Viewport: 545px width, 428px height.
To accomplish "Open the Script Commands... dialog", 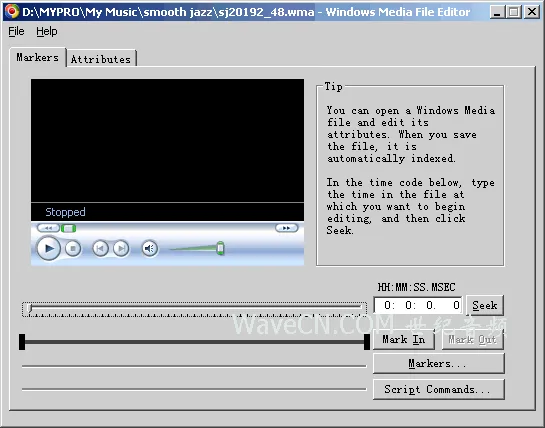I will coord(439,389).
